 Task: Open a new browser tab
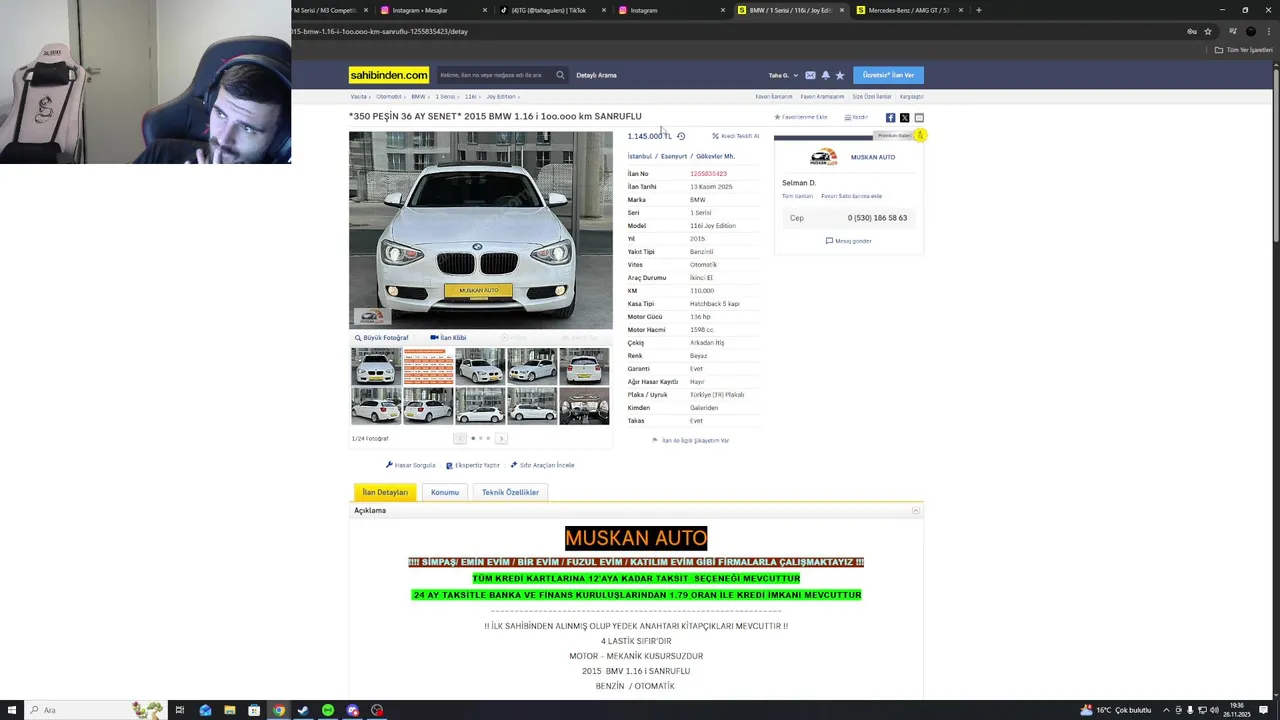pos(978,10)
